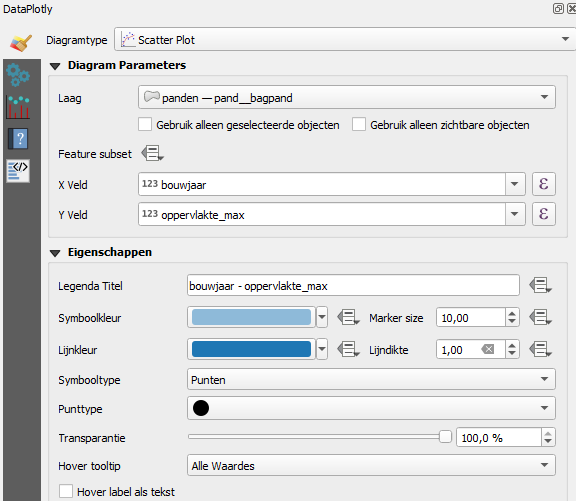Screen dimensions: 576x501
Task: Open the raw code view sidebar icon
Action: [18, 171]
